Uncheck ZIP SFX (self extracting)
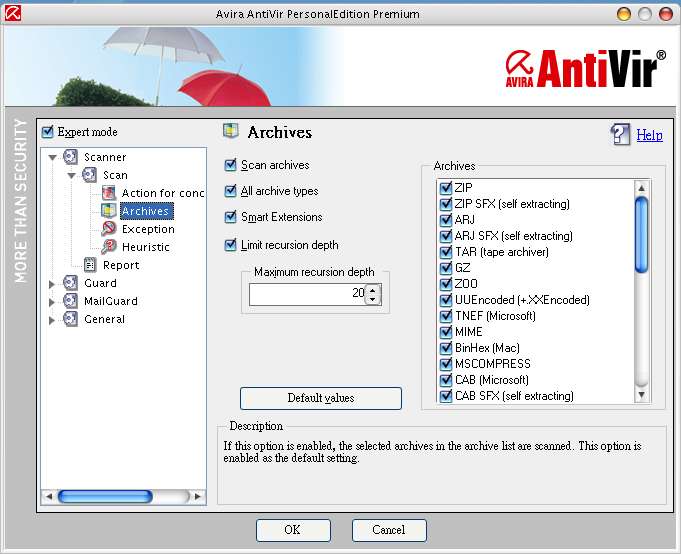Screen dimensions: 681x554 pos(446,204)
